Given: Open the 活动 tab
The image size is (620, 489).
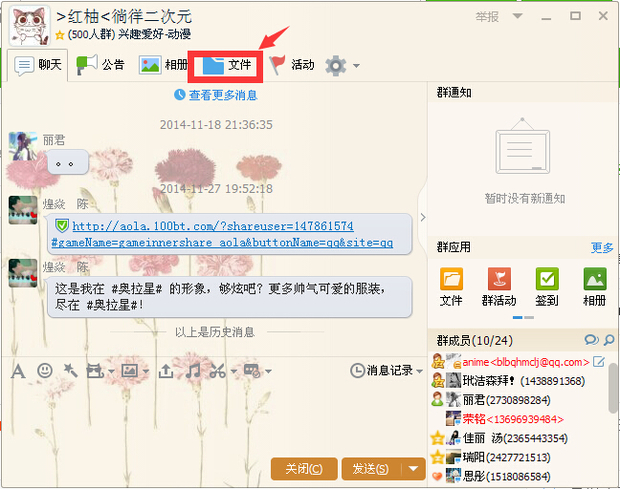Looking at the screenshot, I should coord(292,65).
